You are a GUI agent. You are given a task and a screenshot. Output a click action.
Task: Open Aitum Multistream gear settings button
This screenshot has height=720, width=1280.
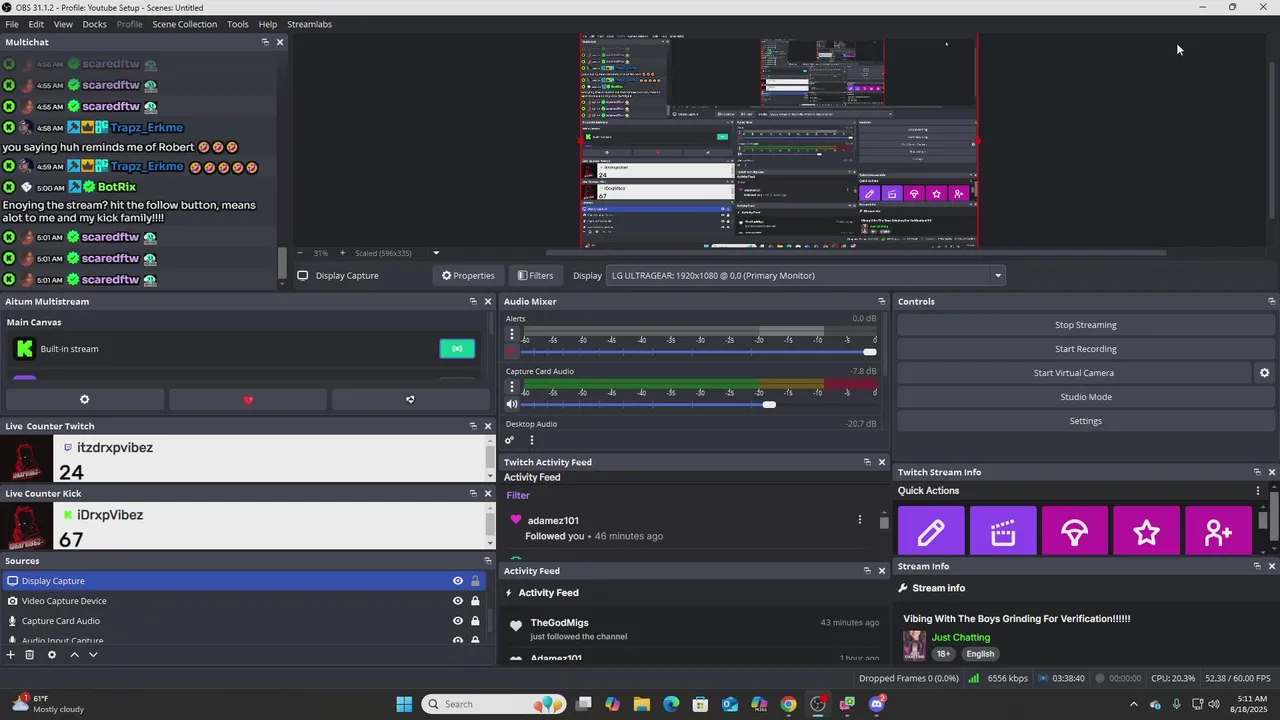pos(85,399)
